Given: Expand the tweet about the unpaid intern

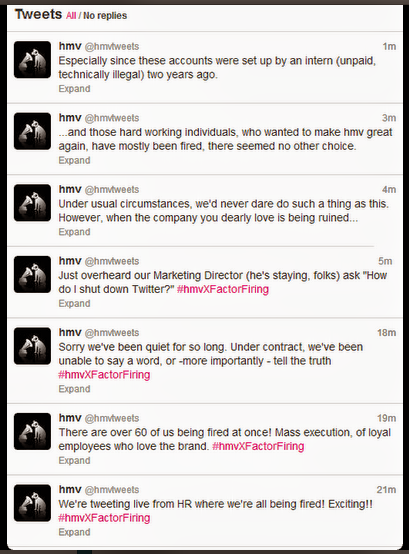Looking at the screenshot, I should (x=74, y=89).
